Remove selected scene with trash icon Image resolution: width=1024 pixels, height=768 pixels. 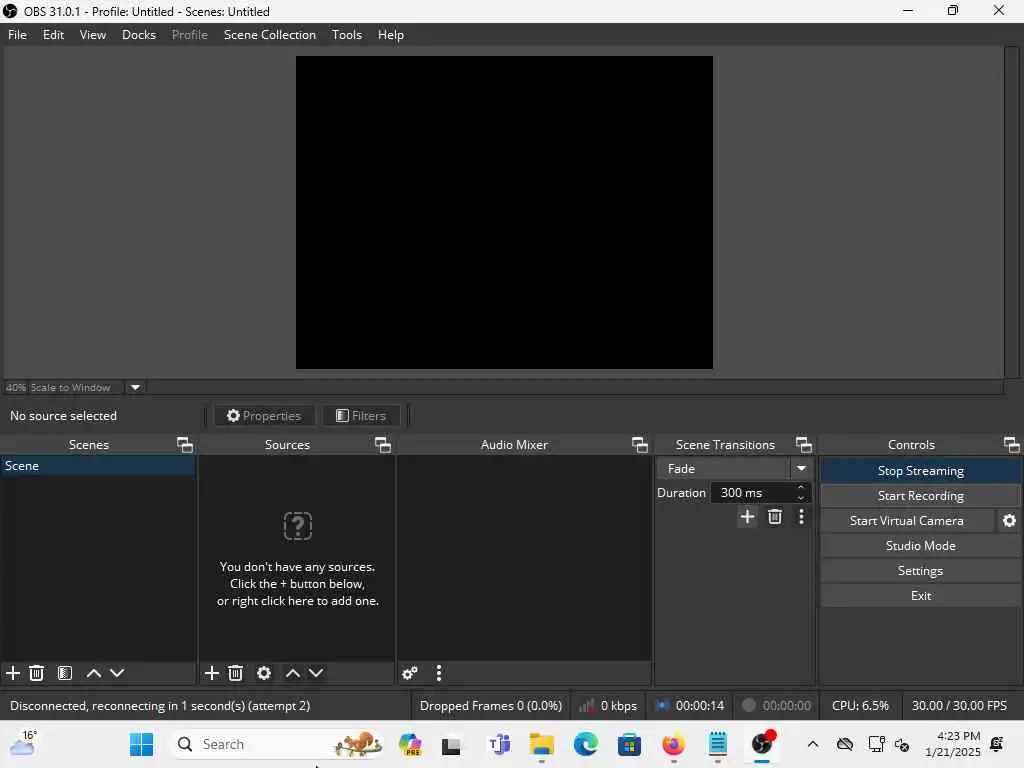click(37, 673)
